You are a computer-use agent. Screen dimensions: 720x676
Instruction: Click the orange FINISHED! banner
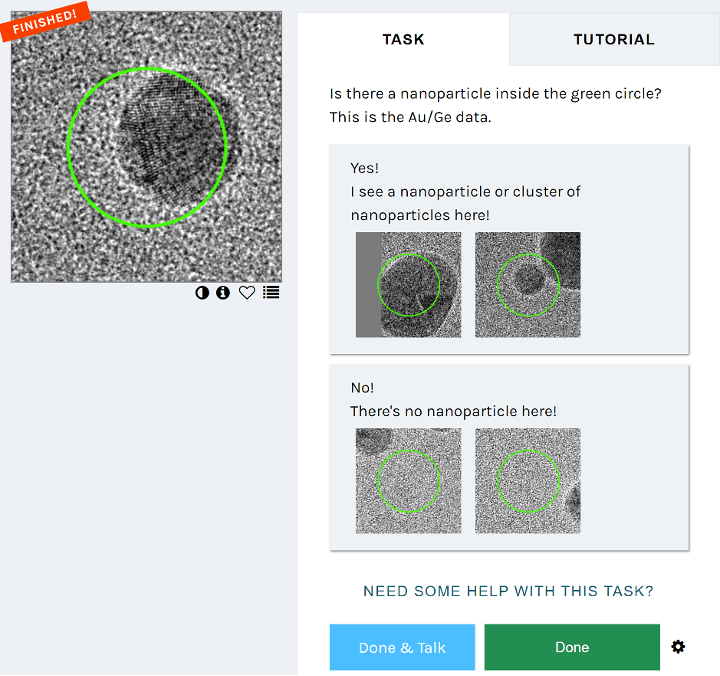[x=45, y=20]
